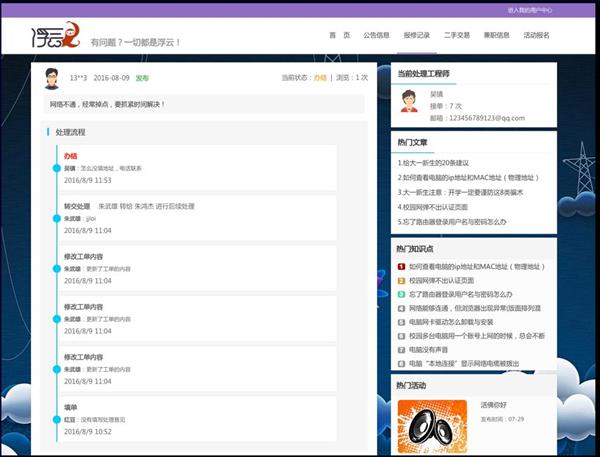
Task: Open knowledge item 网络能够连通 about browser layout
Action: click(475, 308)
